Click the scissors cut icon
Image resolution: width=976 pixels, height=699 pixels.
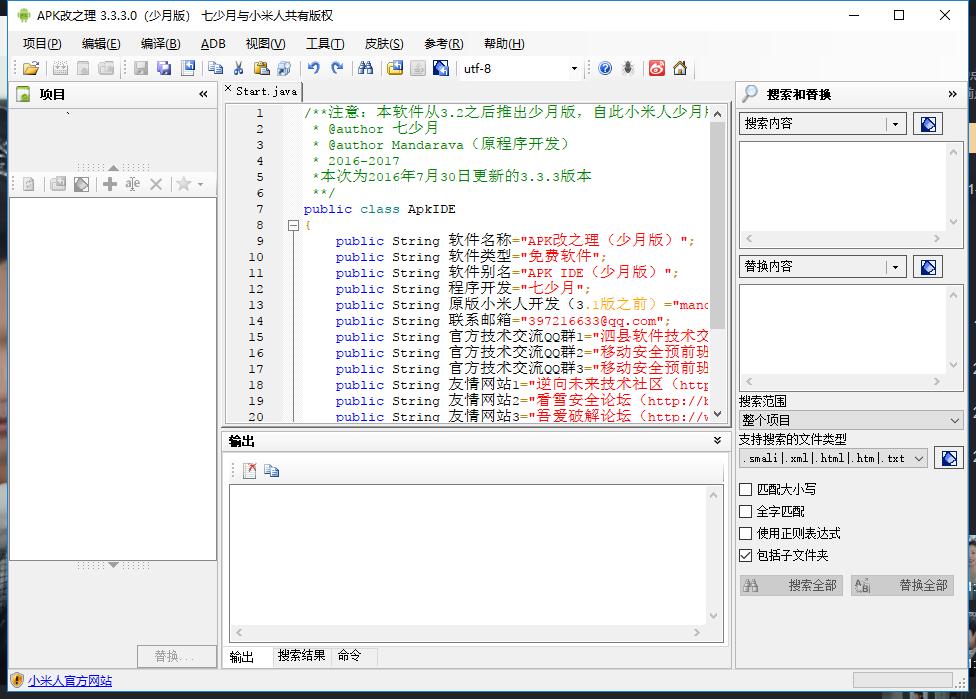[238, 68]
